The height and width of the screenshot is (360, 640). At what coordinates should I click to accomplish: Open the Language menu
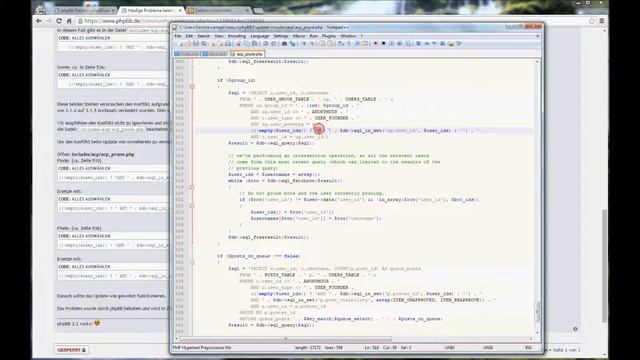(x=260, y=36)
